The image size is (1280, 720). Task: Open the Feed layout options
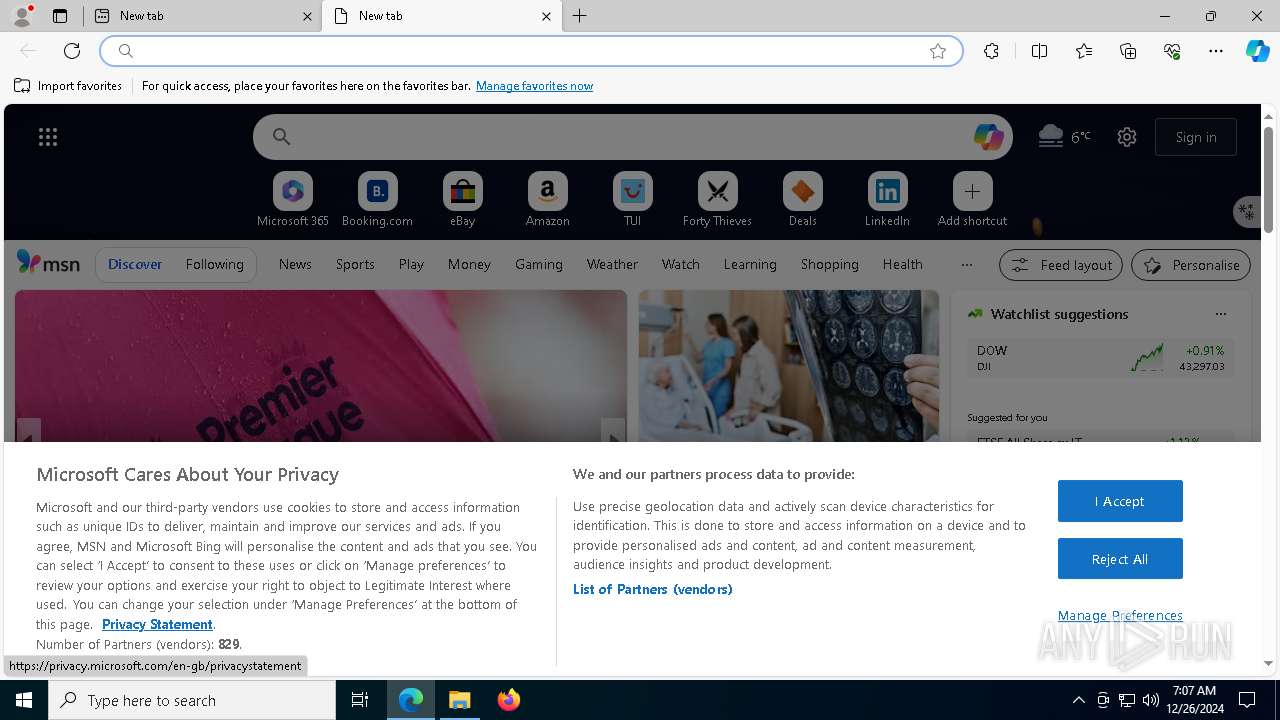[x=1060, y=265]
